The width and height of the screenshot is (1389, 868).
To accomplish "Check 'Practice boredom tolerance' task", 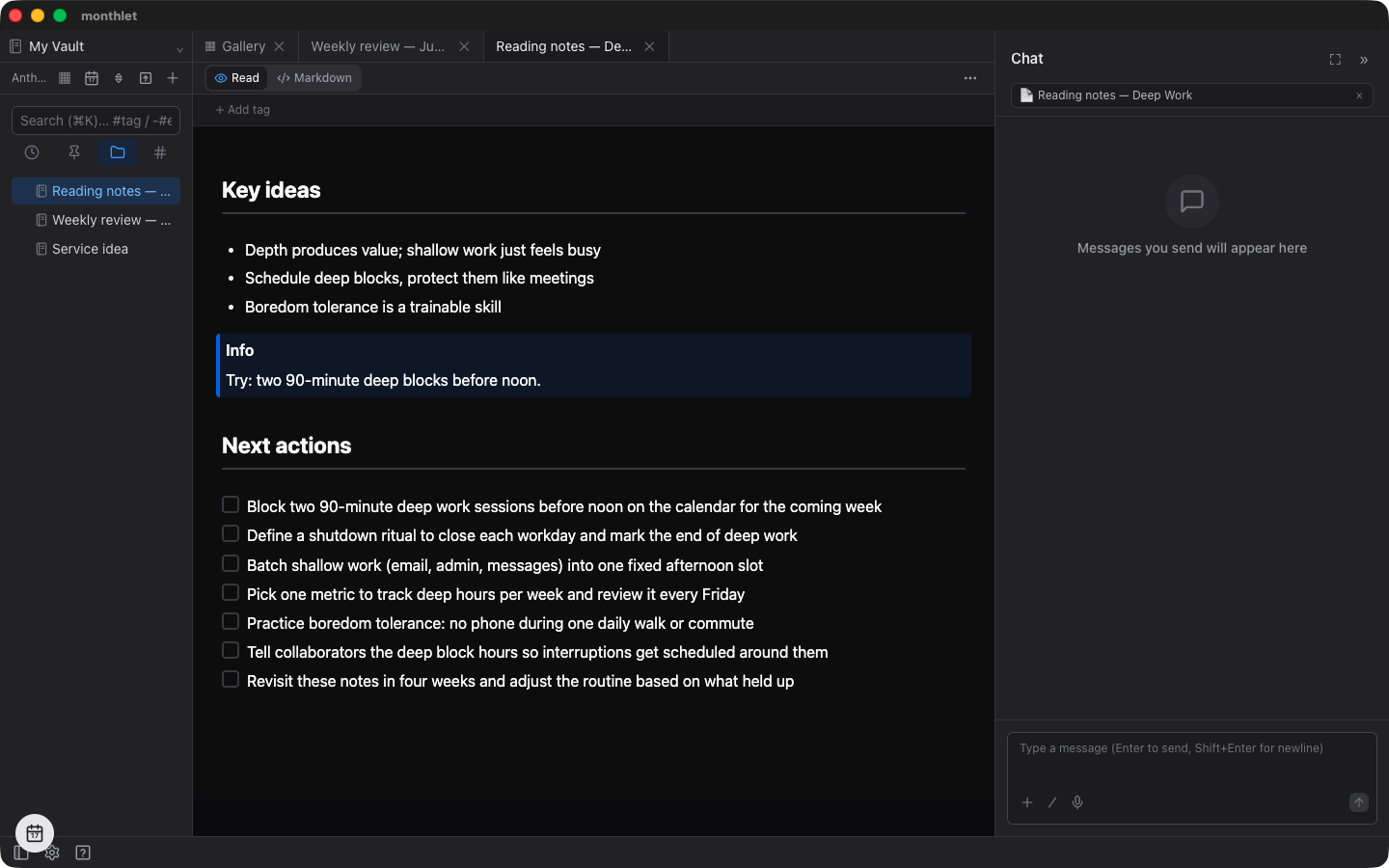I will 231,621.
